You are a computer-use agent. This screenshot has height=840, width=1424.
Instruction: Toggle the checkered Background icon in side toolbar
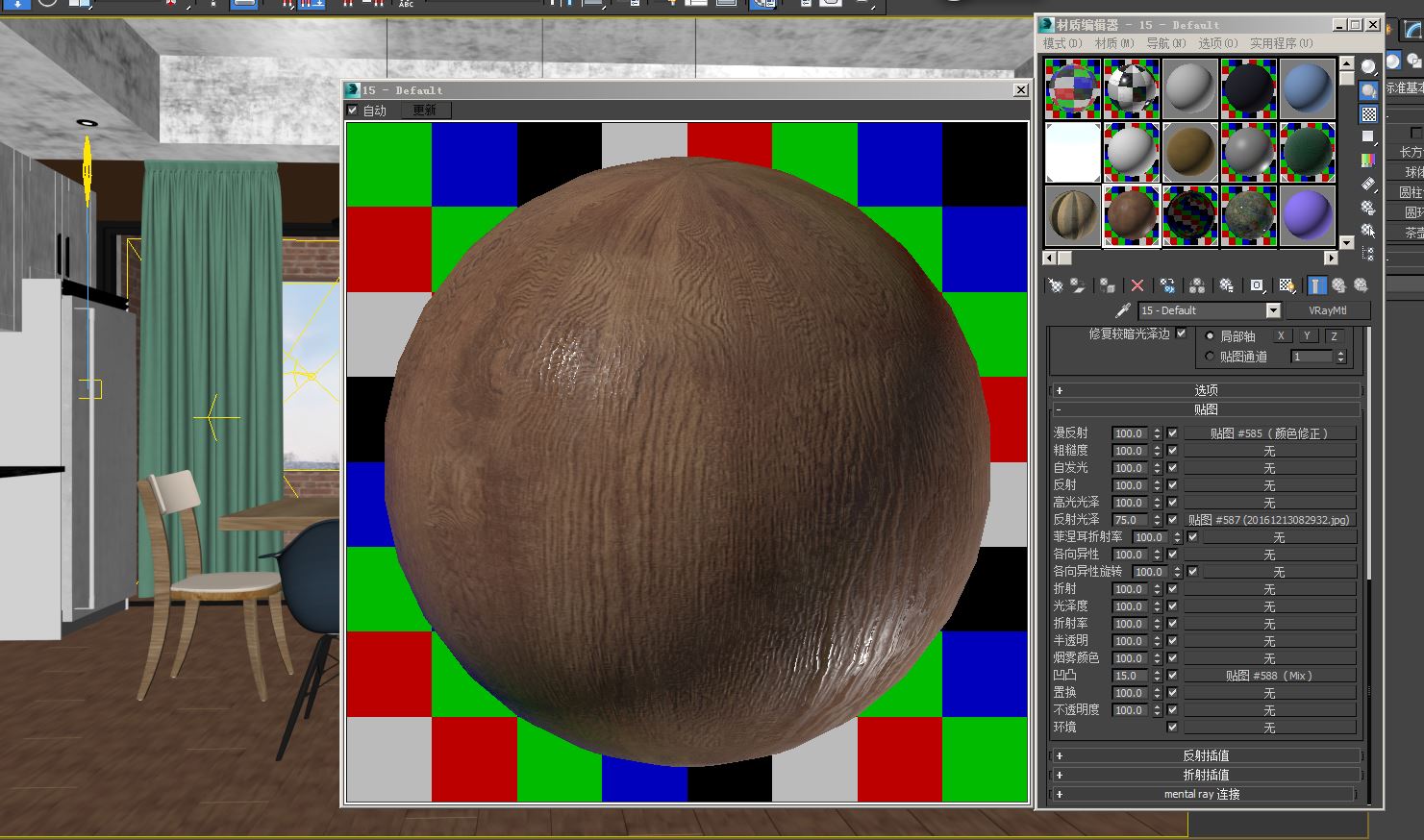(x=1369, y=114)
